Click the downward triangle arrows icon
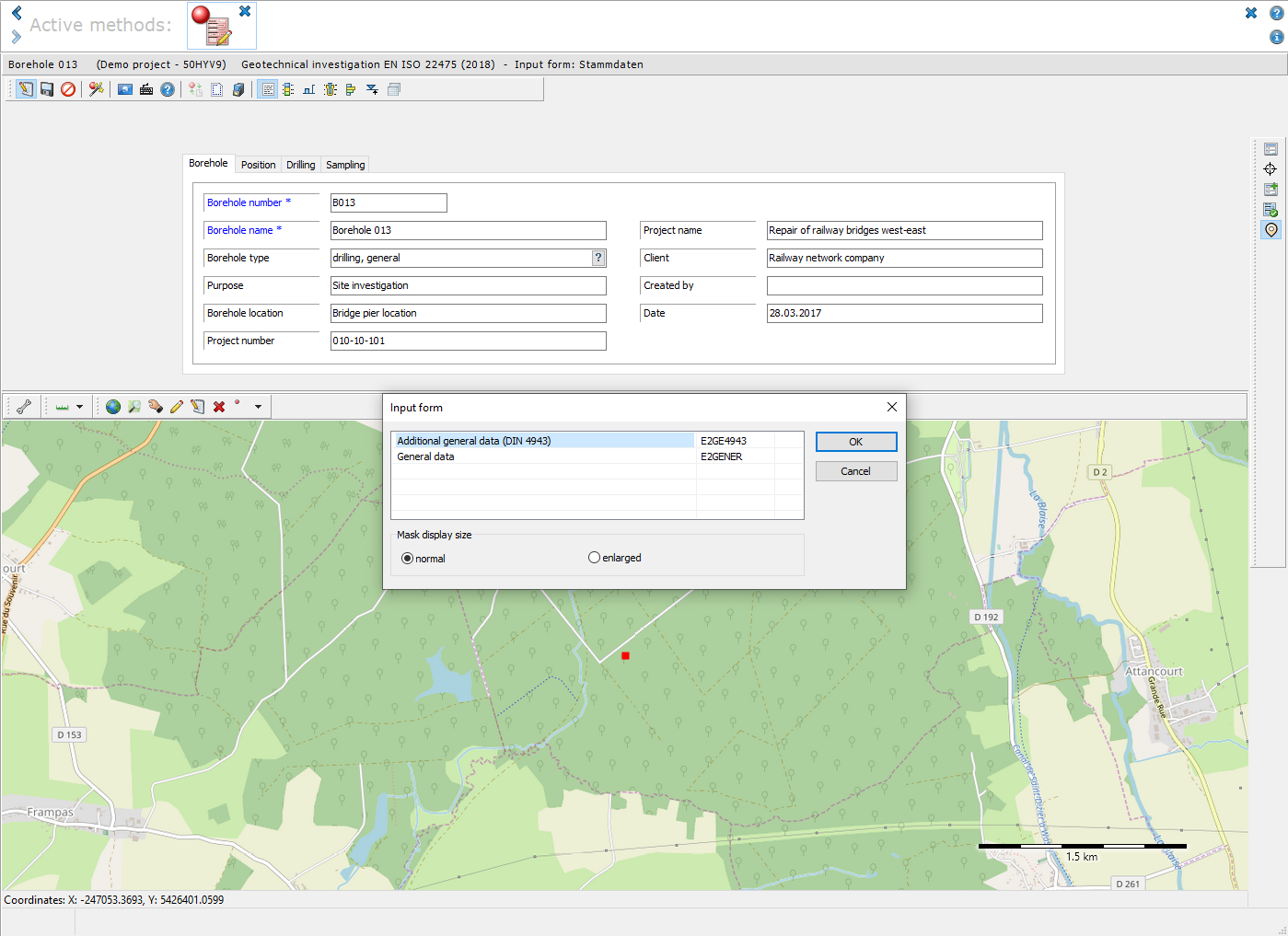 coord(372,89)
